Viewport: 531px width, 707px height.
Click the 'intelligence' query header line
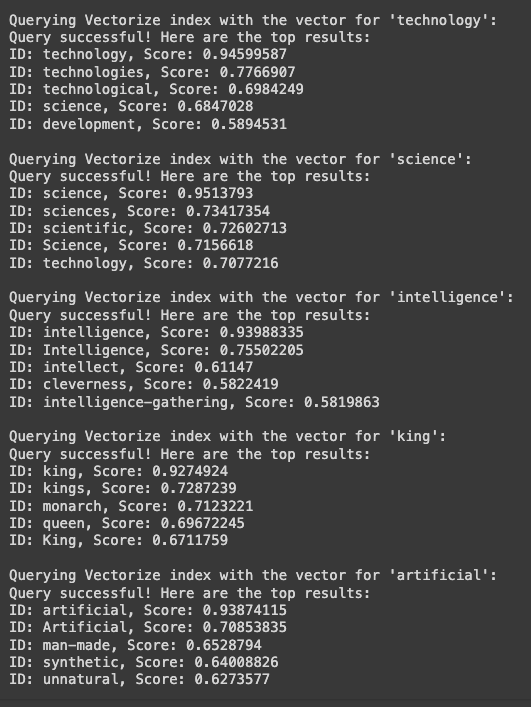pos(261,298)
